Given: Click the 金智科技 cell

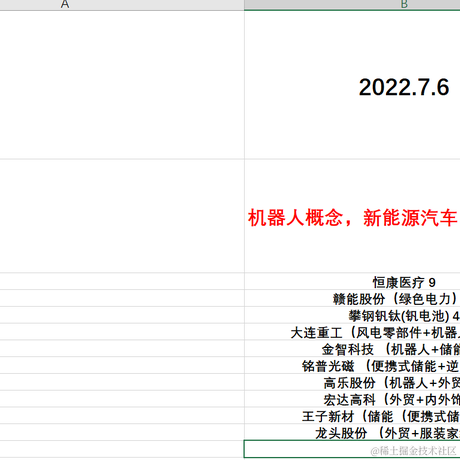Looking at the screenshot, I should tap(352, 349).
